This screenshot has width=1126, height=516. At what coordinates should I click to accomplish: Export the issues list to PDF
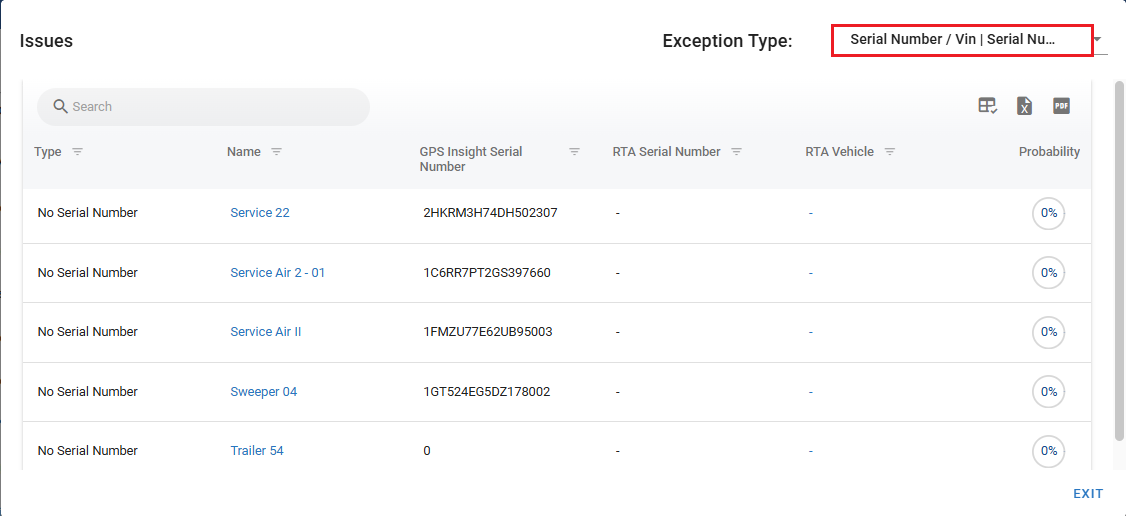(x=1061, y=106)
